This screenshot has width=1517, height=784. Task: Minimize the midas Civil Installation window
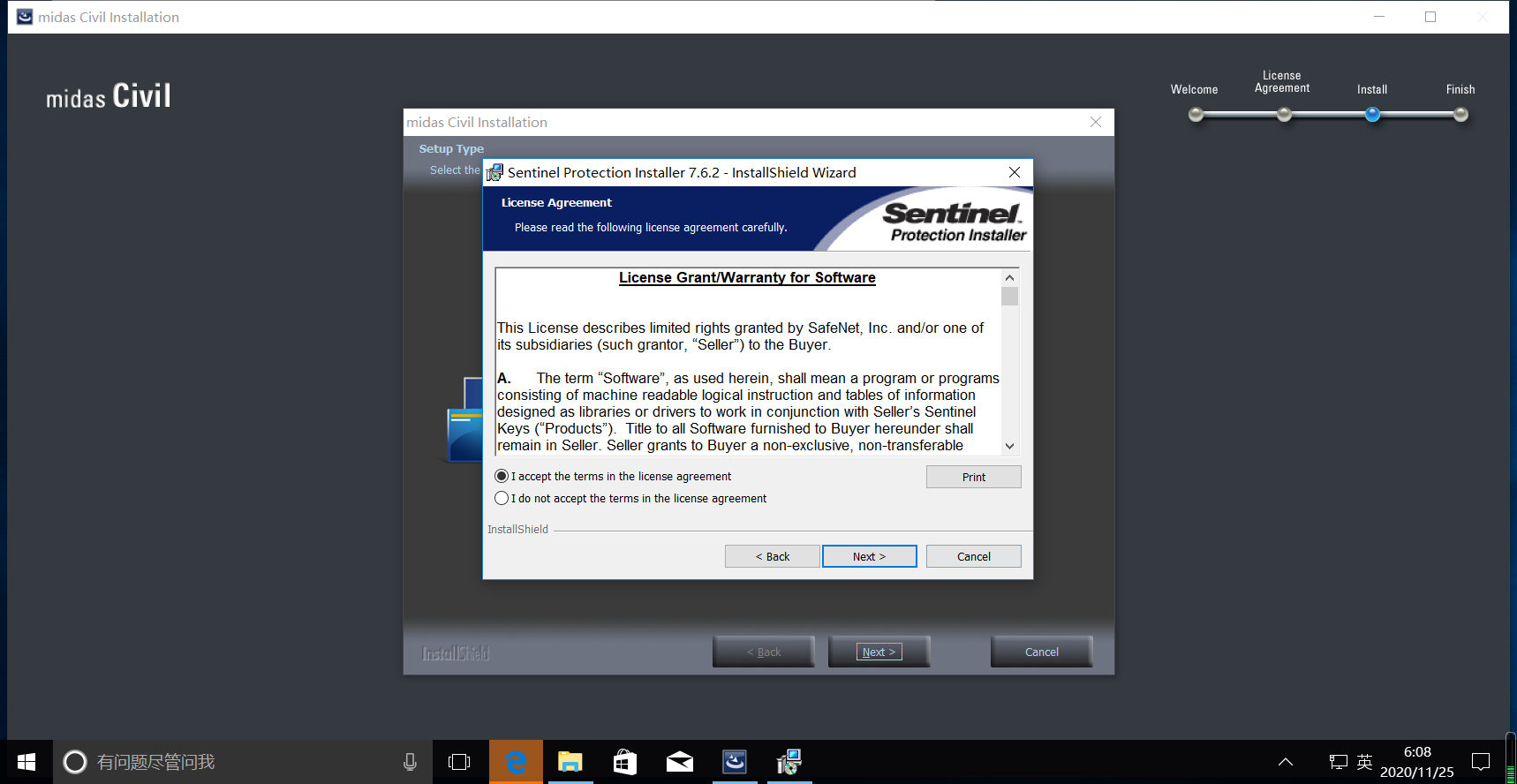[1379, 17]
